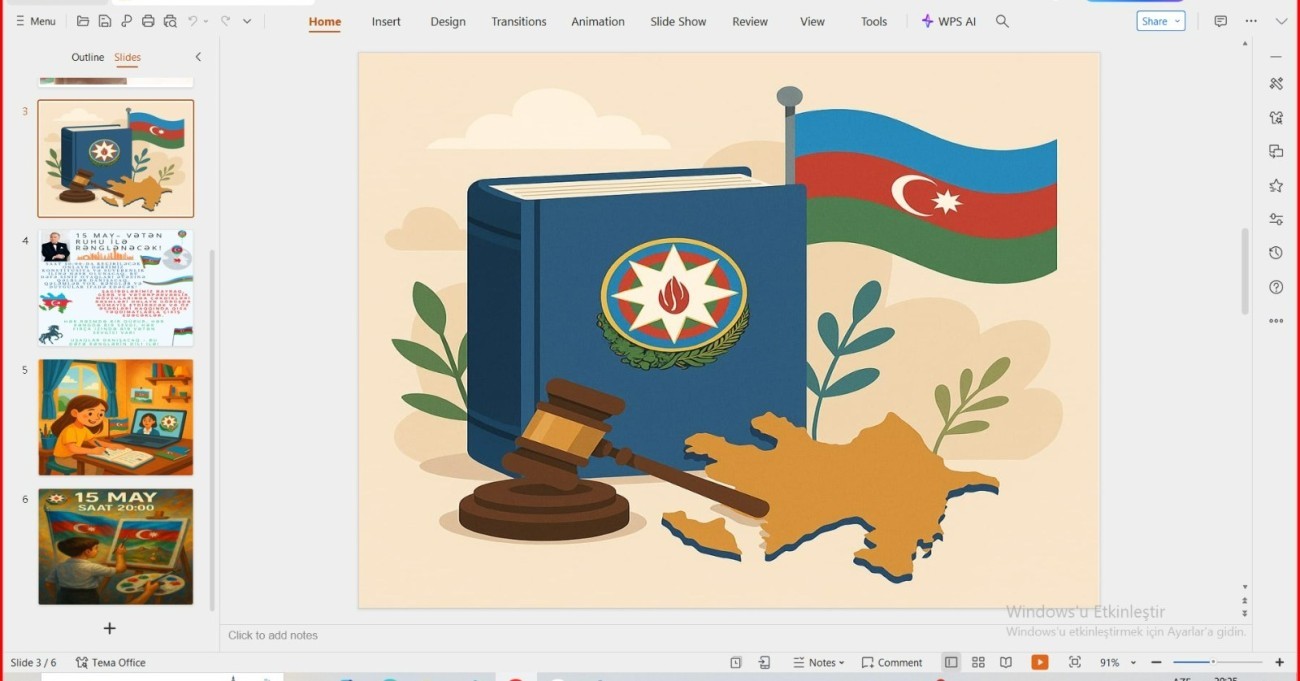The image size is (1300, 681).
Task: Click the Save icon in quick access toolbar
Action: click(104, 21)
